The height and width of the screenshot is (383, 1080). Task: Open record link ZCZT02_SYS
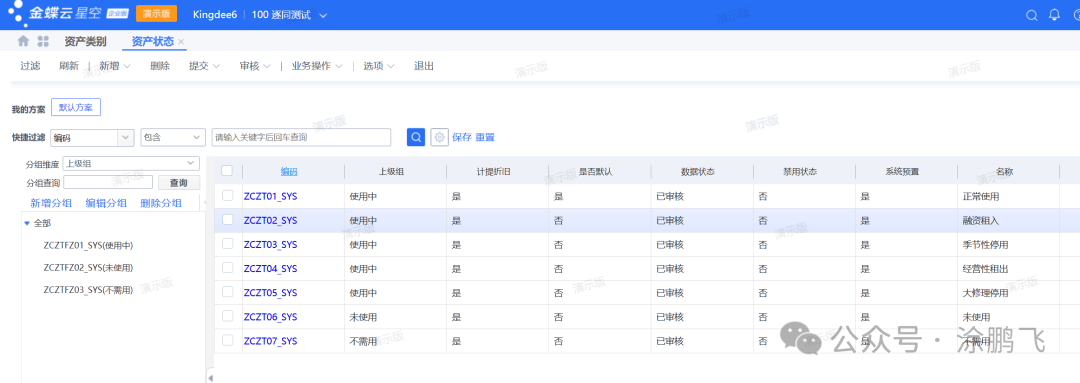[270, 220]
